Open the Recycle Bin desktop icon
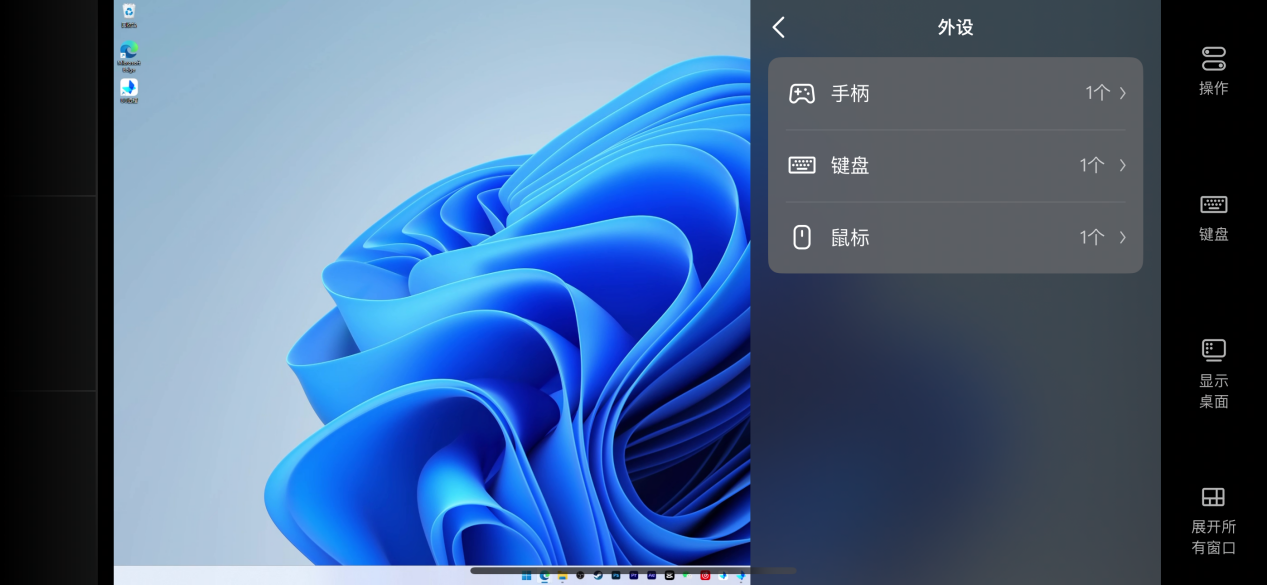1267x585 pixels. pyautogui.click(x=129, y=14)
